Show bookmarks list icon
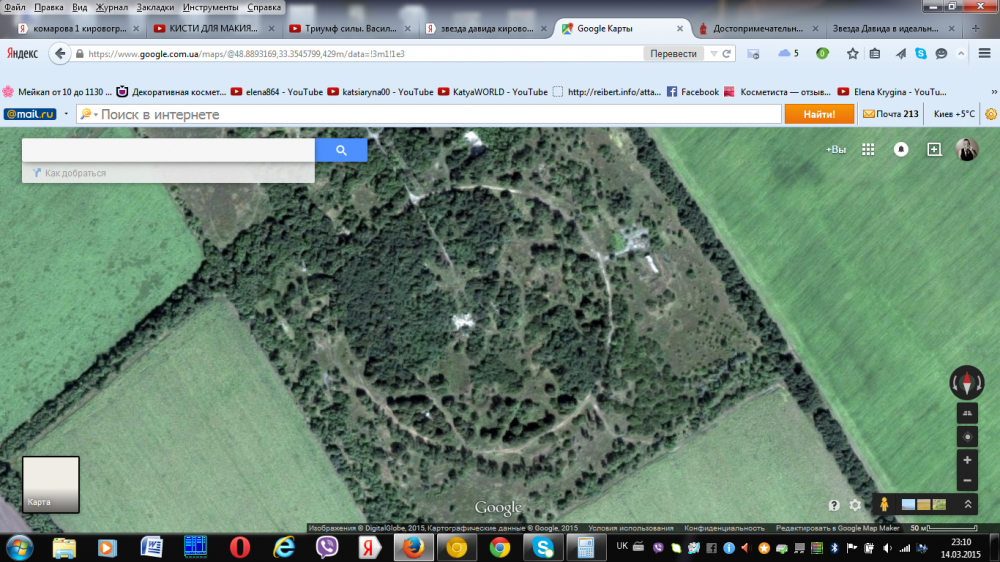Image resolution: width=1000 pixels, height=562 pixels. [875, 54]
